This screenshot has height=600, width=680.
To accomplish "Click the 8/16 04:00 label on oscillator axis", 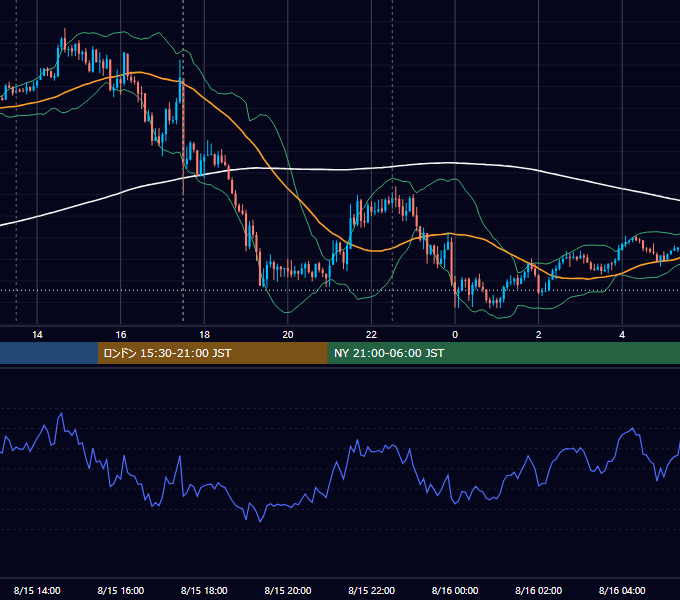I will point(622,590).
